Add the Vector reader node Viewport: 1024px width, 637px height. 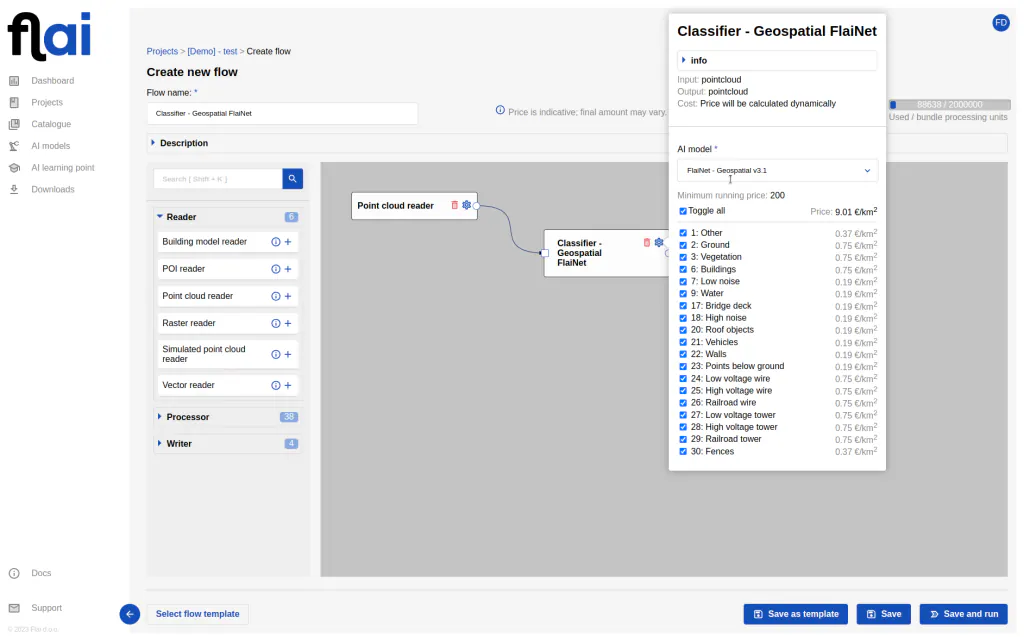[288, 385]
